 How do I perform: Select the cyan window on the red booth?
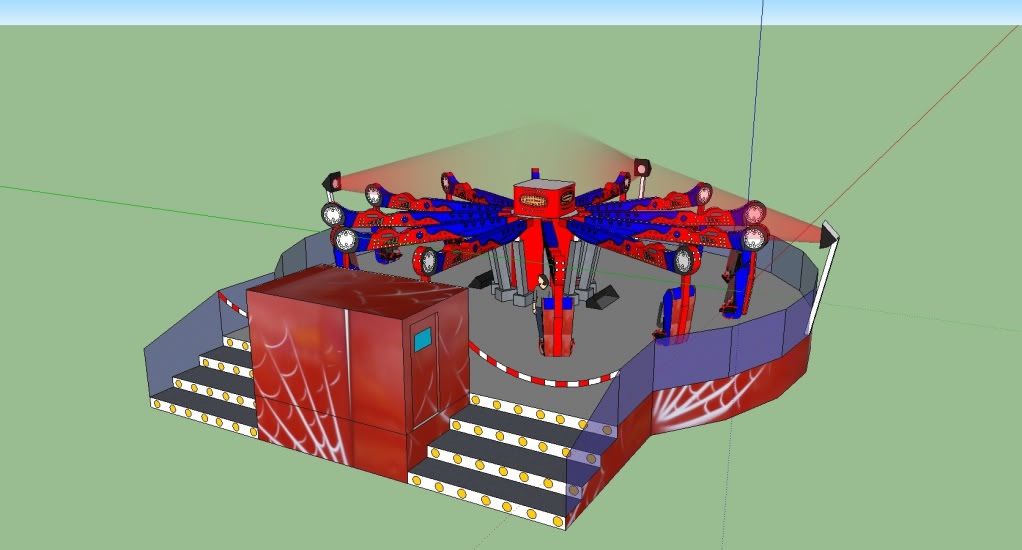422,340
